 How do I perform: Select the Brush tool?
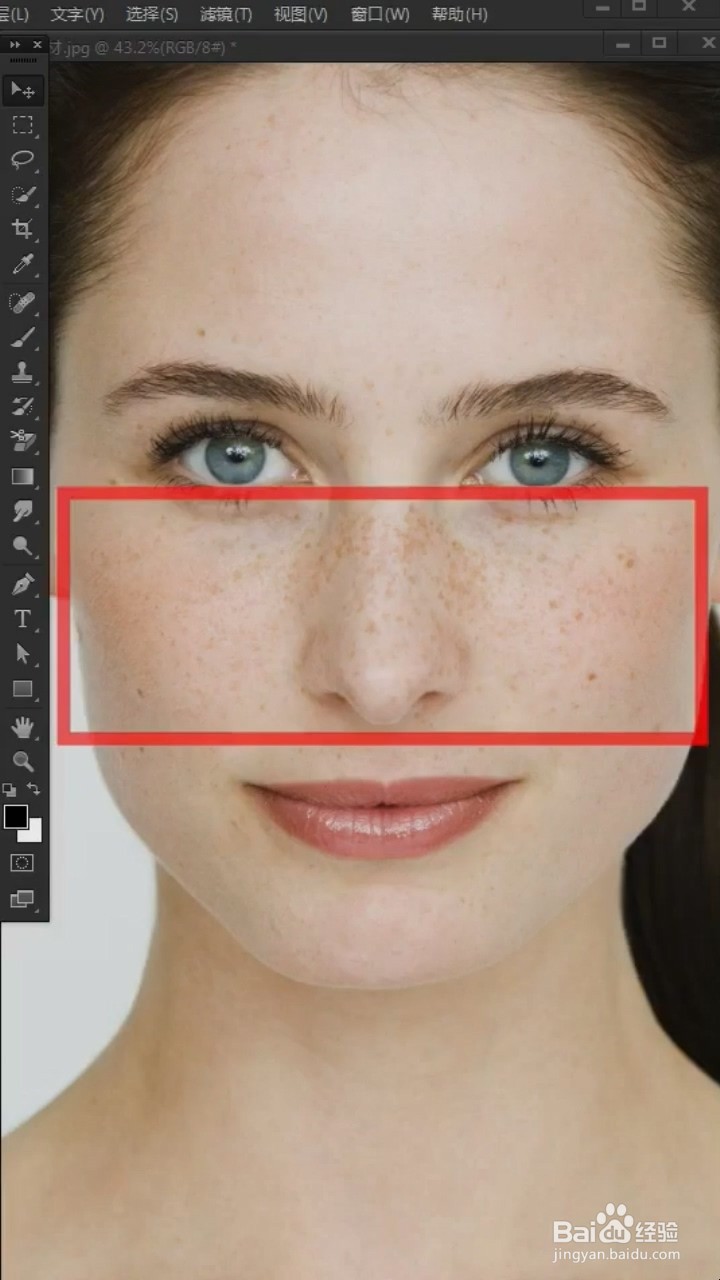click(x=22, y=337)
